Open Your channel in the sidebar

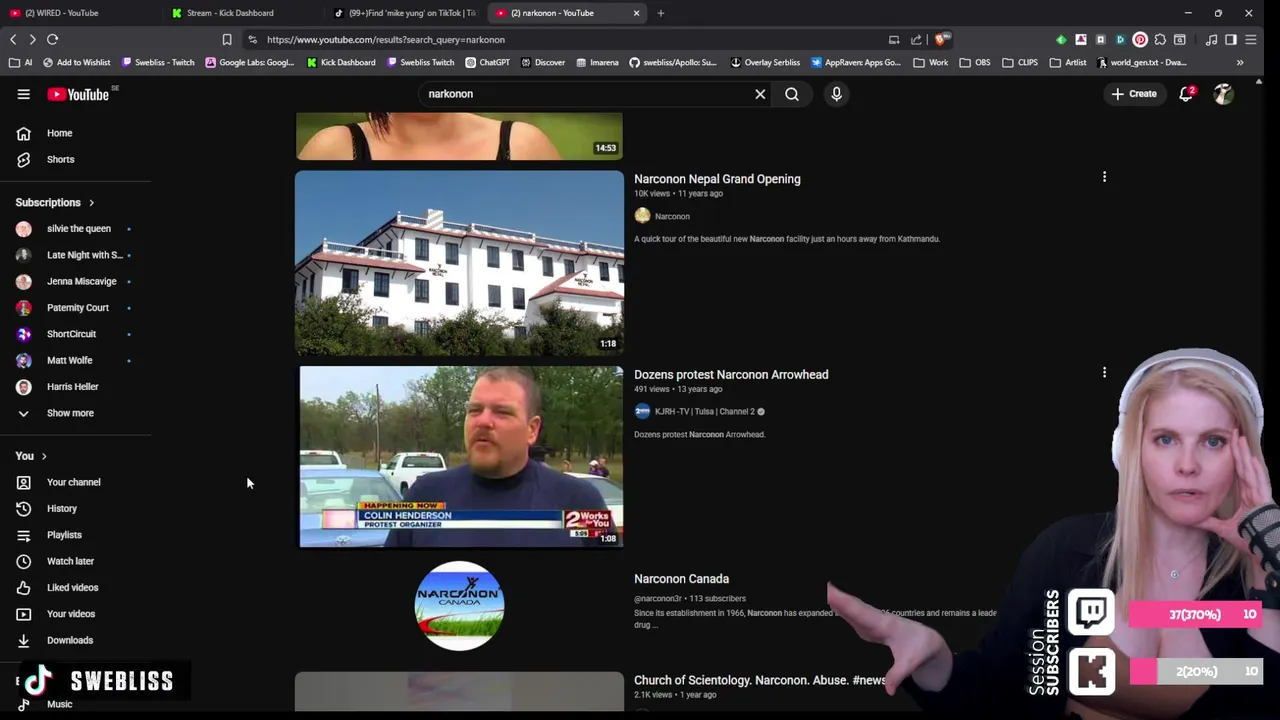(73, 482)
